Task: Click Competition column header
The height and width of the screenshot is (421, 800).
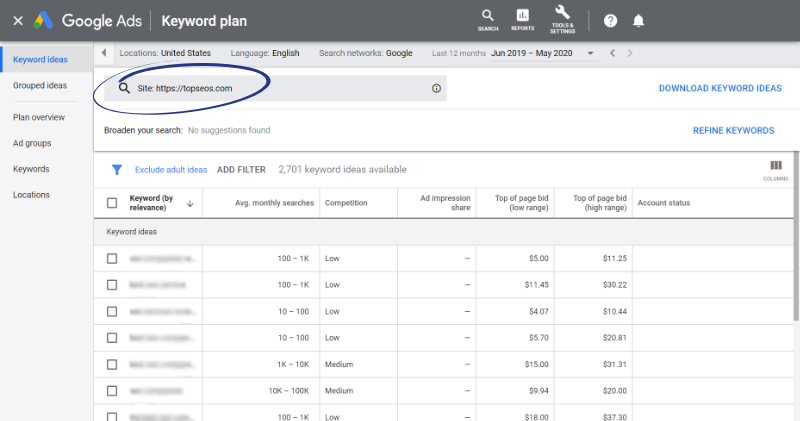Action: [x=346, y=203]
